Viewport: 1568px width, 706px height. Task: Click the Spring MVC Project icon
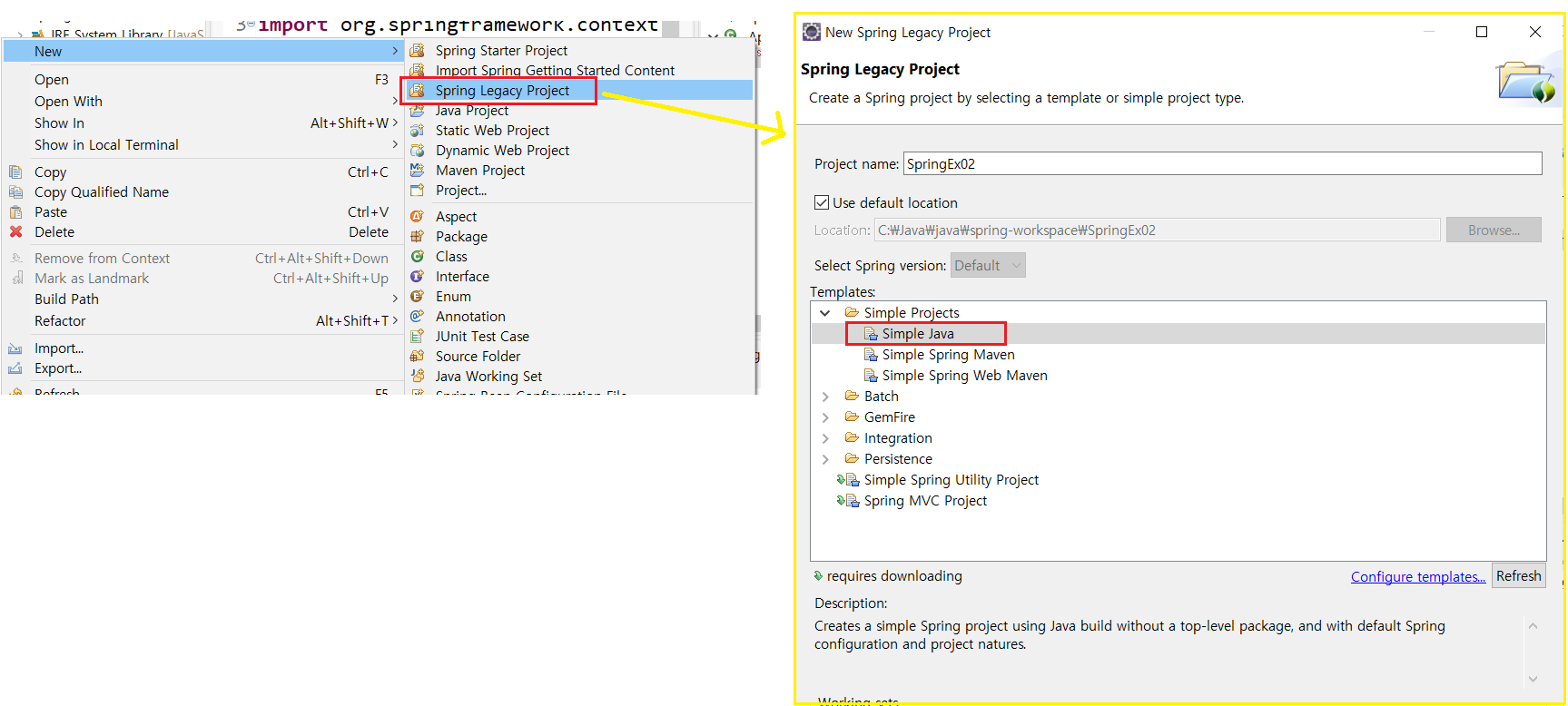[x=848, y=500]
